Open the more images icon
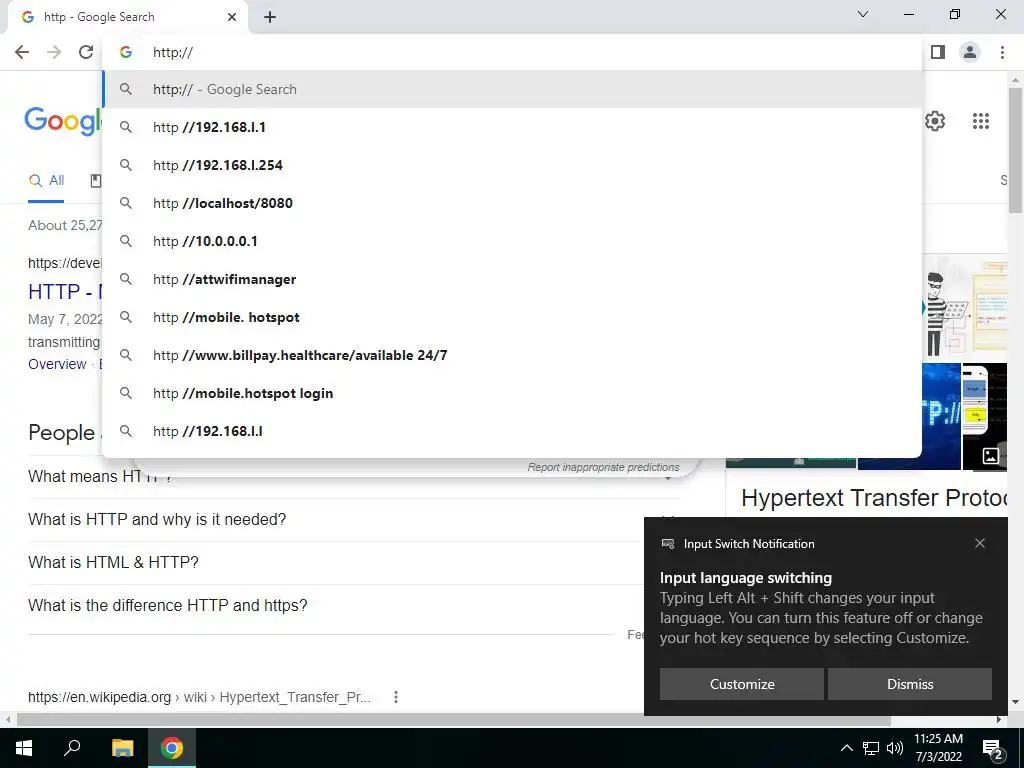Viewport: 1024px width, 768px height. [x=990, y=456]
